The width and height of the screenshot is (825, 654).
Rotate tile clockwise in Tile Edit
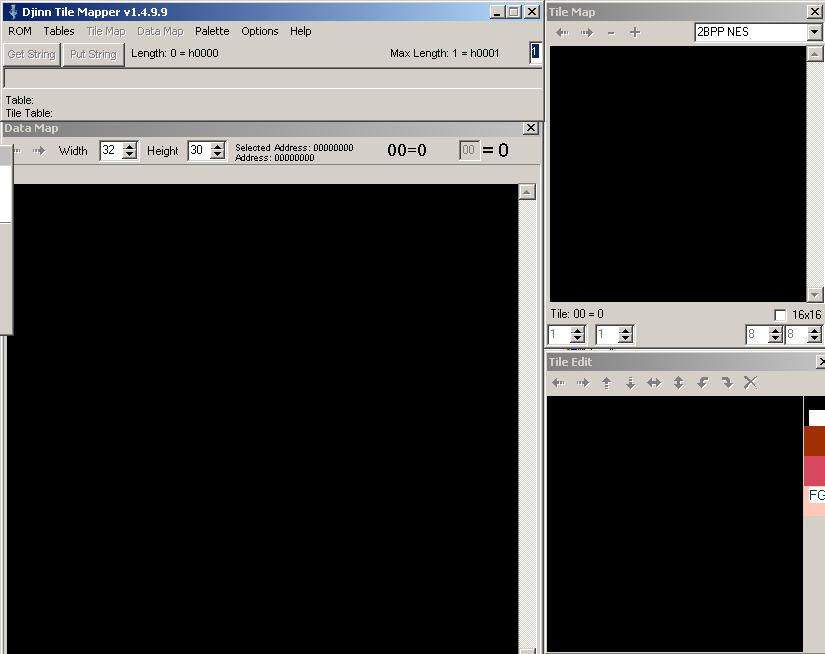[x=727, y=383]
